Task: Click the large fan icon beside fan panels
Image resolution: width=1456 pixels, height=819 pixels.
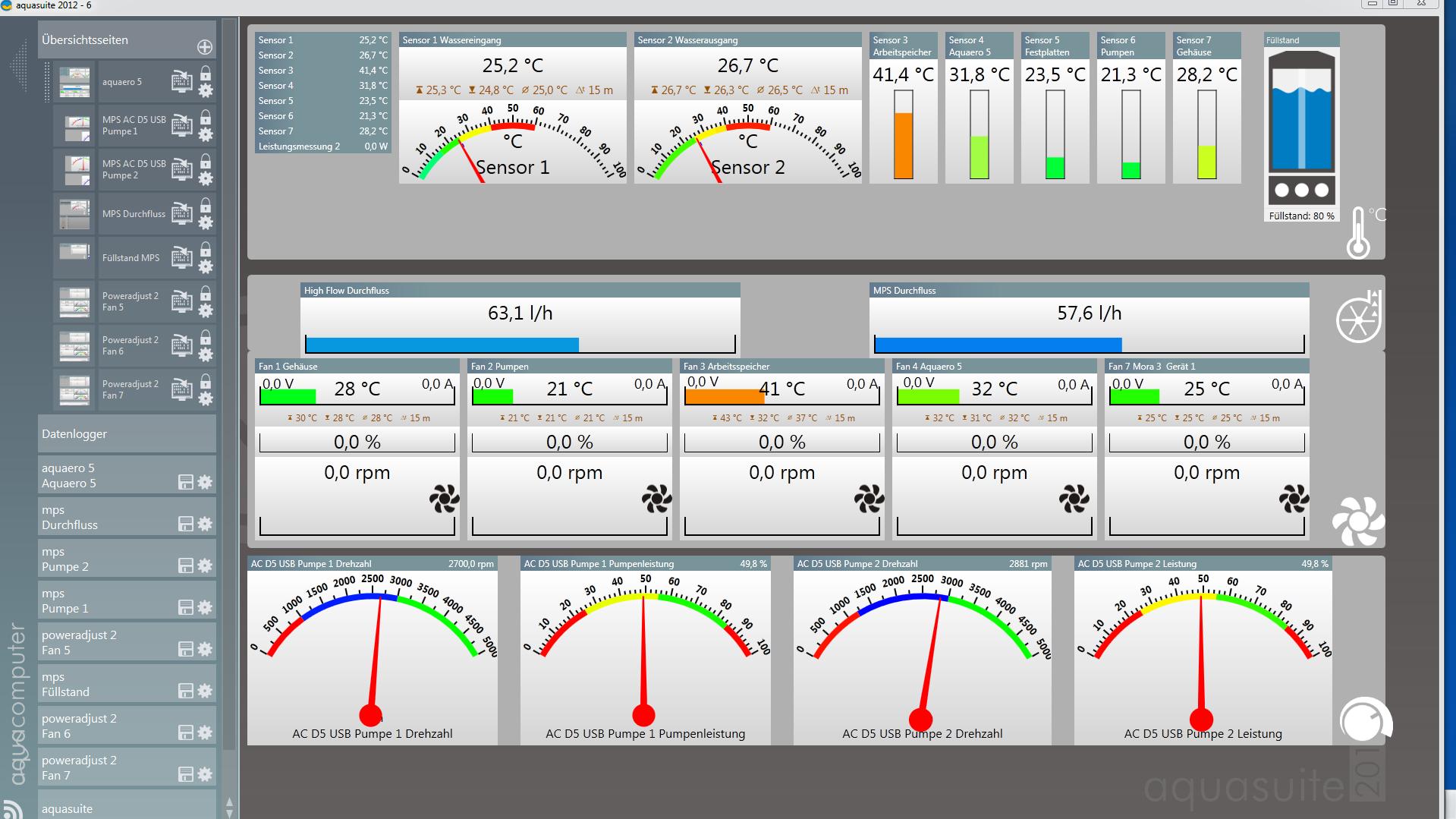Action: pos(1357,521)
